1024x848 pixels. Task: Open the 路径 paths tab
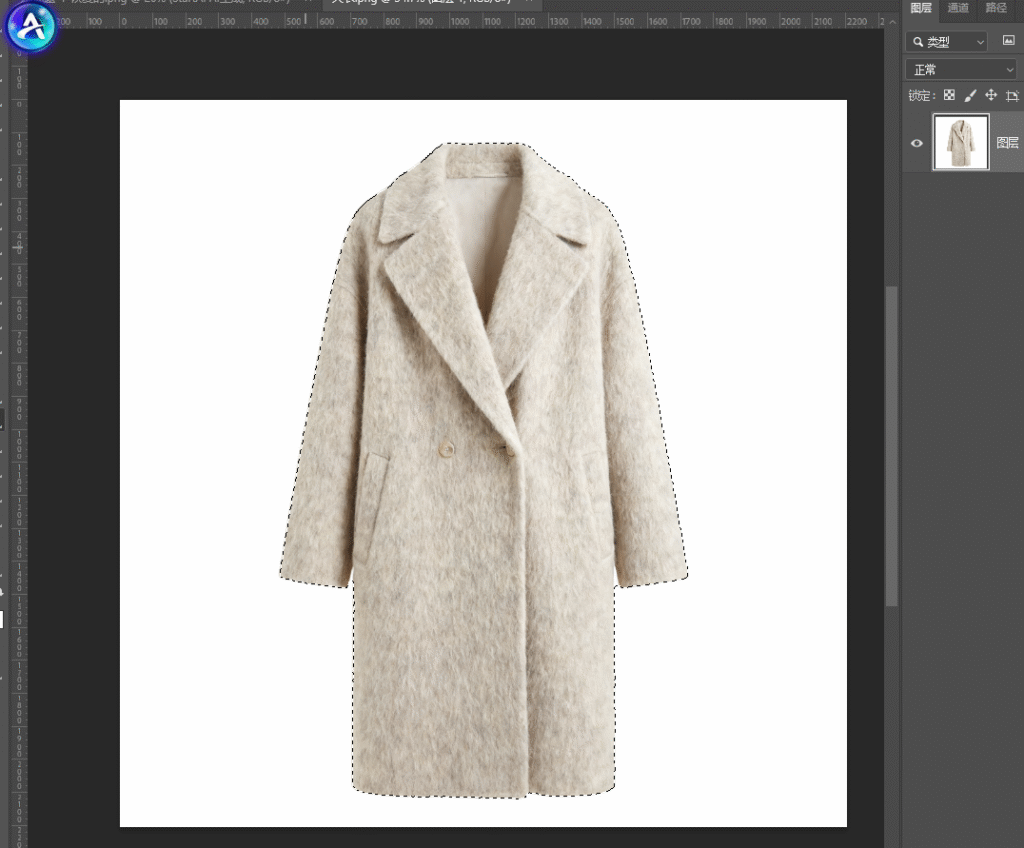tap(996, 8)
